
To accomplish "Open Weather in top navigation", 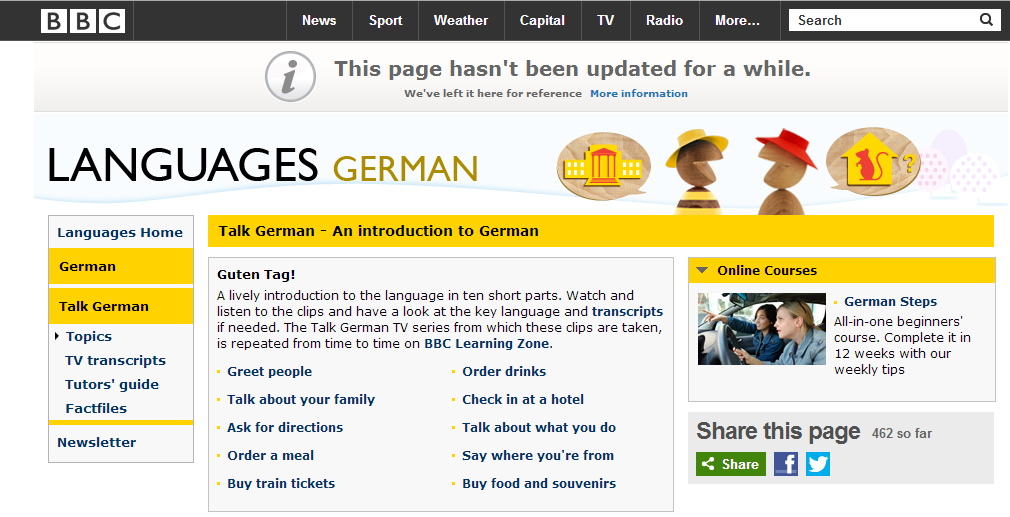I will coord(461,21).
